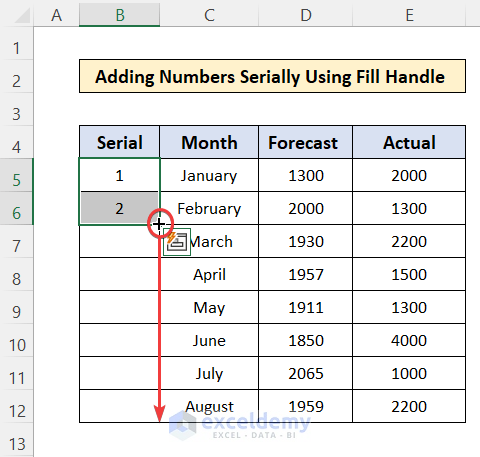The height and width of the screenshot is (457, 480).
Task: Click the Quick Analysis icon near March
Action: click(177, 242)
